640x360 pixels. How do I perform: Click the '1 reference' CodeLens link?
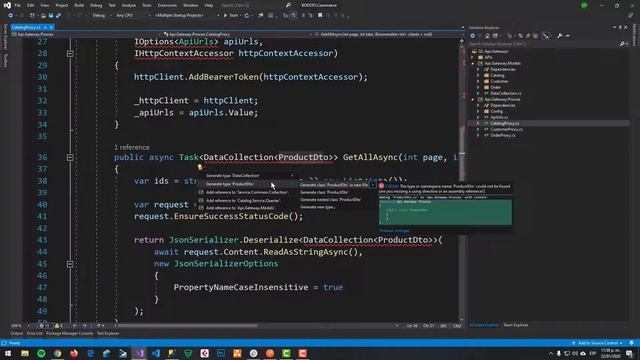click(131, 147)
